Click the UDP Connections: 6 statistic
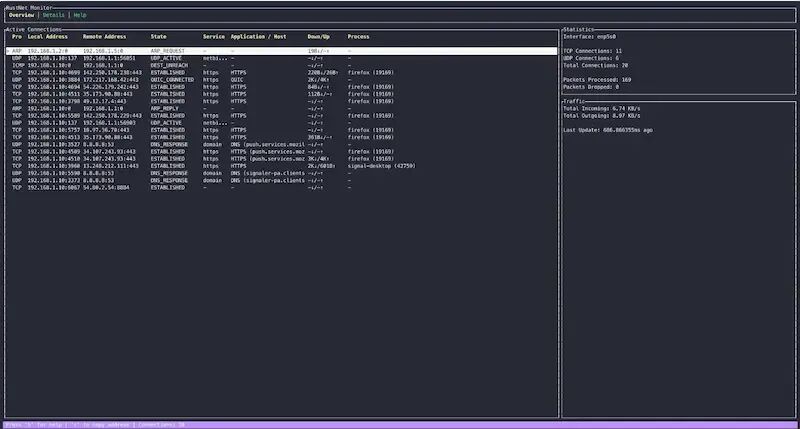The width and height of the screenshot is (800, 429). tap(591, 58)
